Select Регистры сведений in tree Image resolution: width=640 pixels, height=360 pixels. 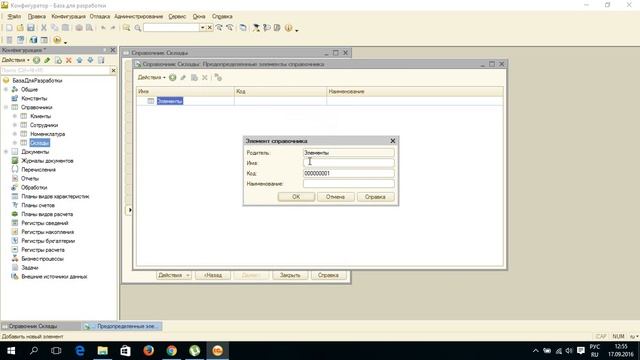pos(45,223)
